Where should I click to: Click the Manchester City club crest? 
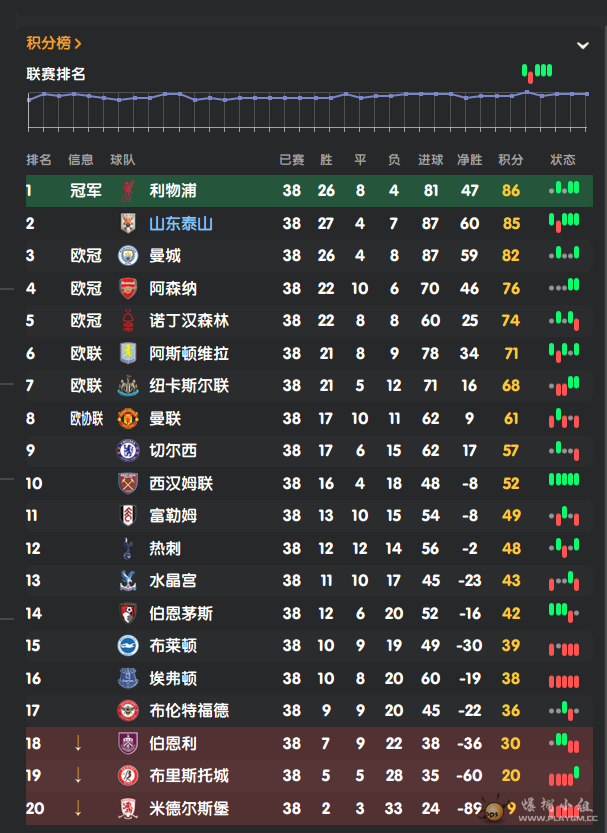tap(128, 256)
